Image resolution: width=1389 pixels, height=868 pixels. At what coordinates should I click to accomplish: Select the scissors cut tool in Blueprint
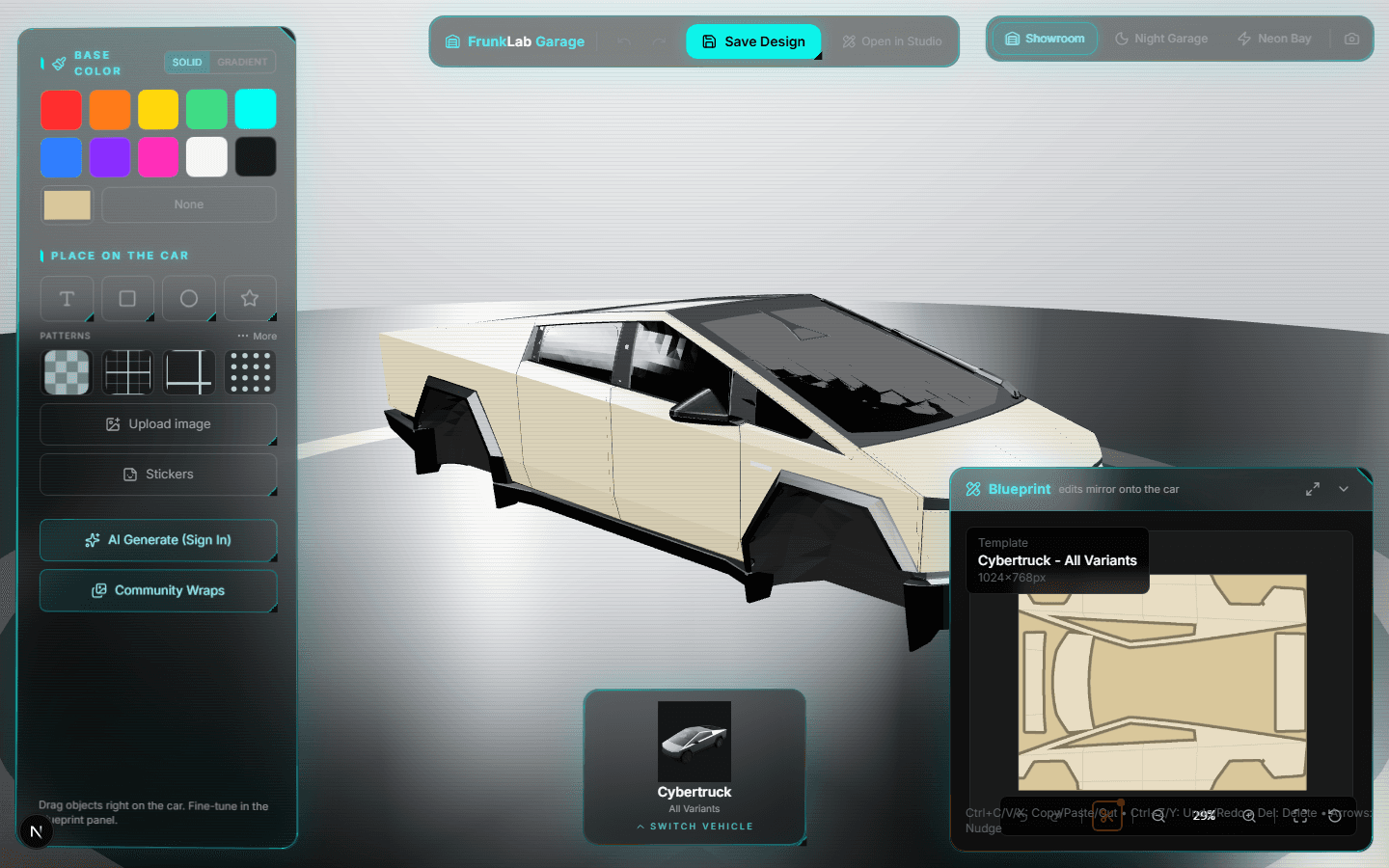(1106, 816)
